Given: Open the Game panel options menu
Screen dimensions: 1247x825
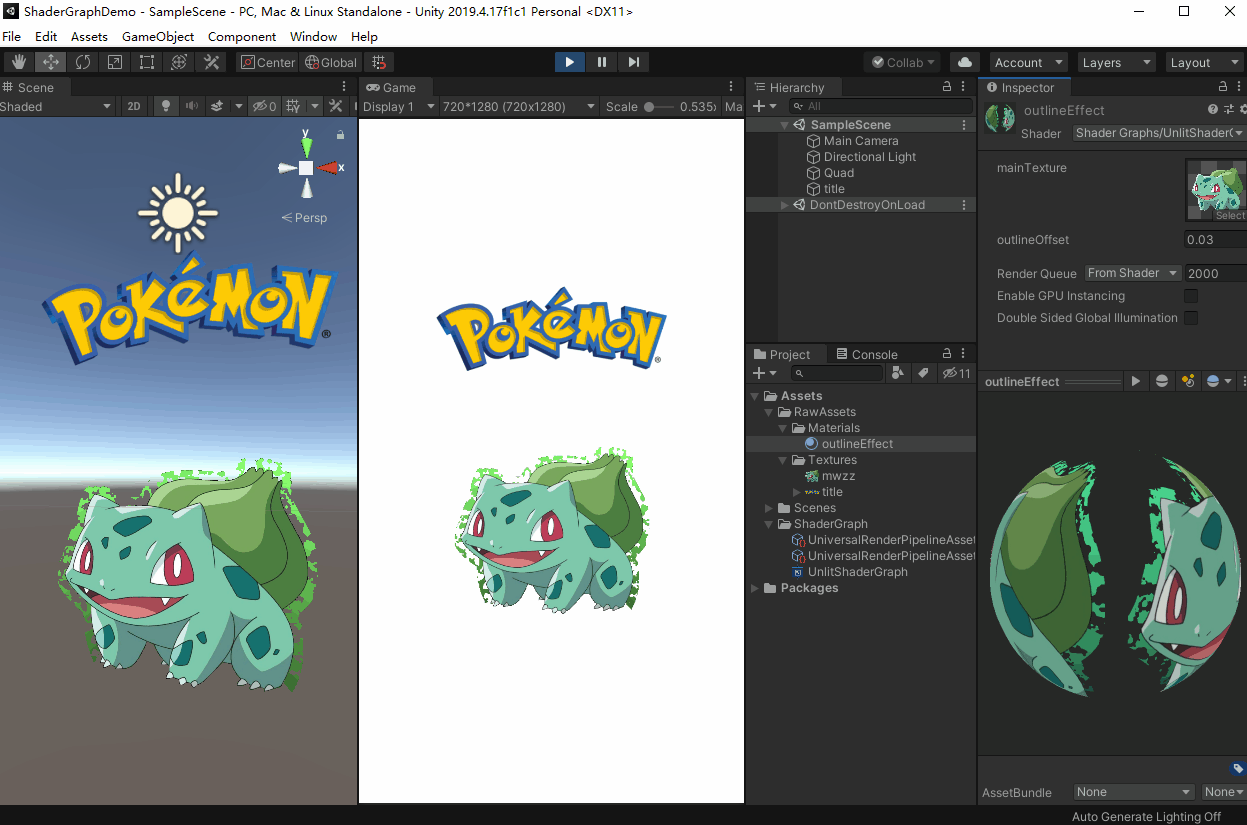Looking at the screenshot, I should 732,87.
